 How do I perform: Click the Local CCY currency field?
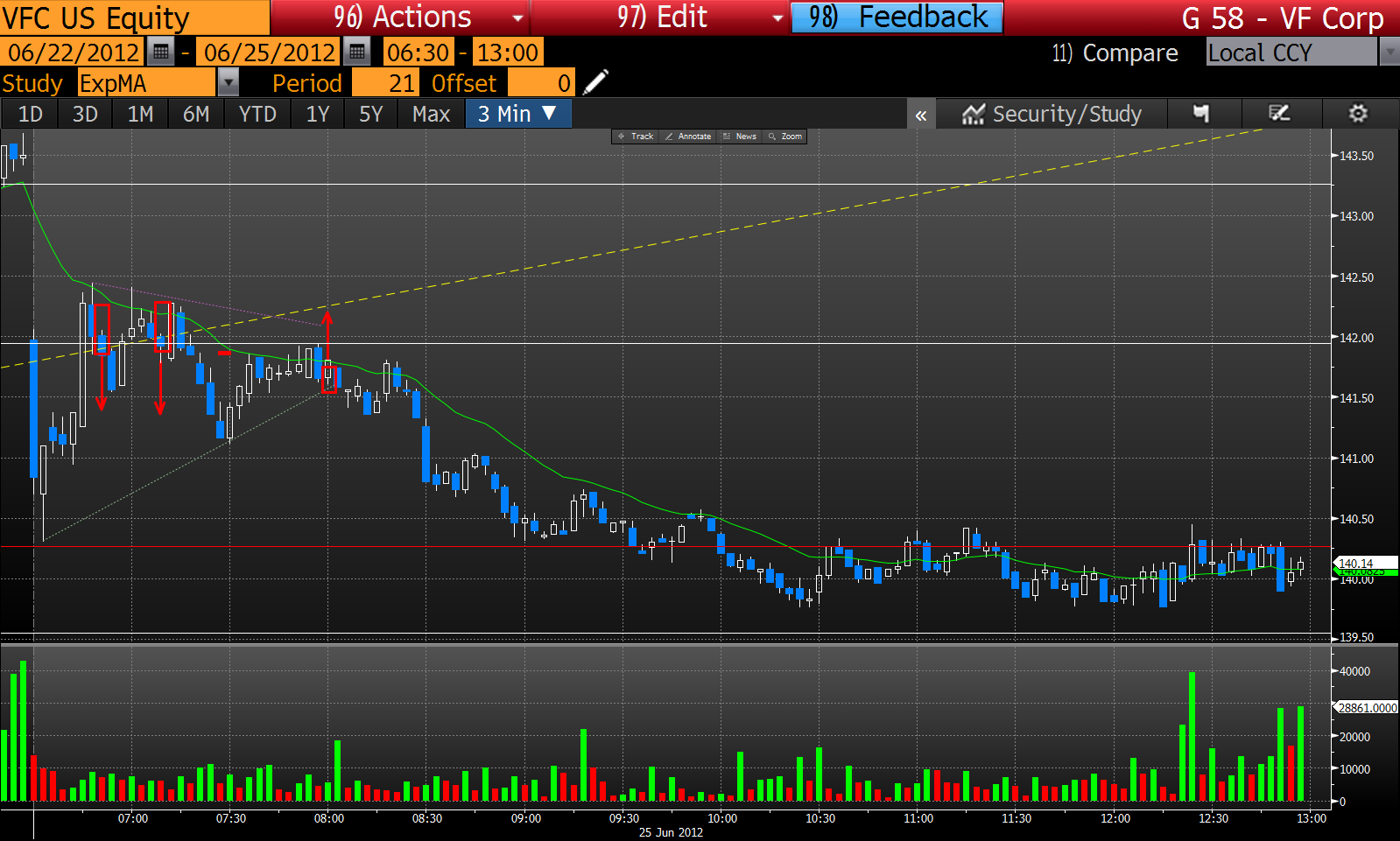[1291, 53]
